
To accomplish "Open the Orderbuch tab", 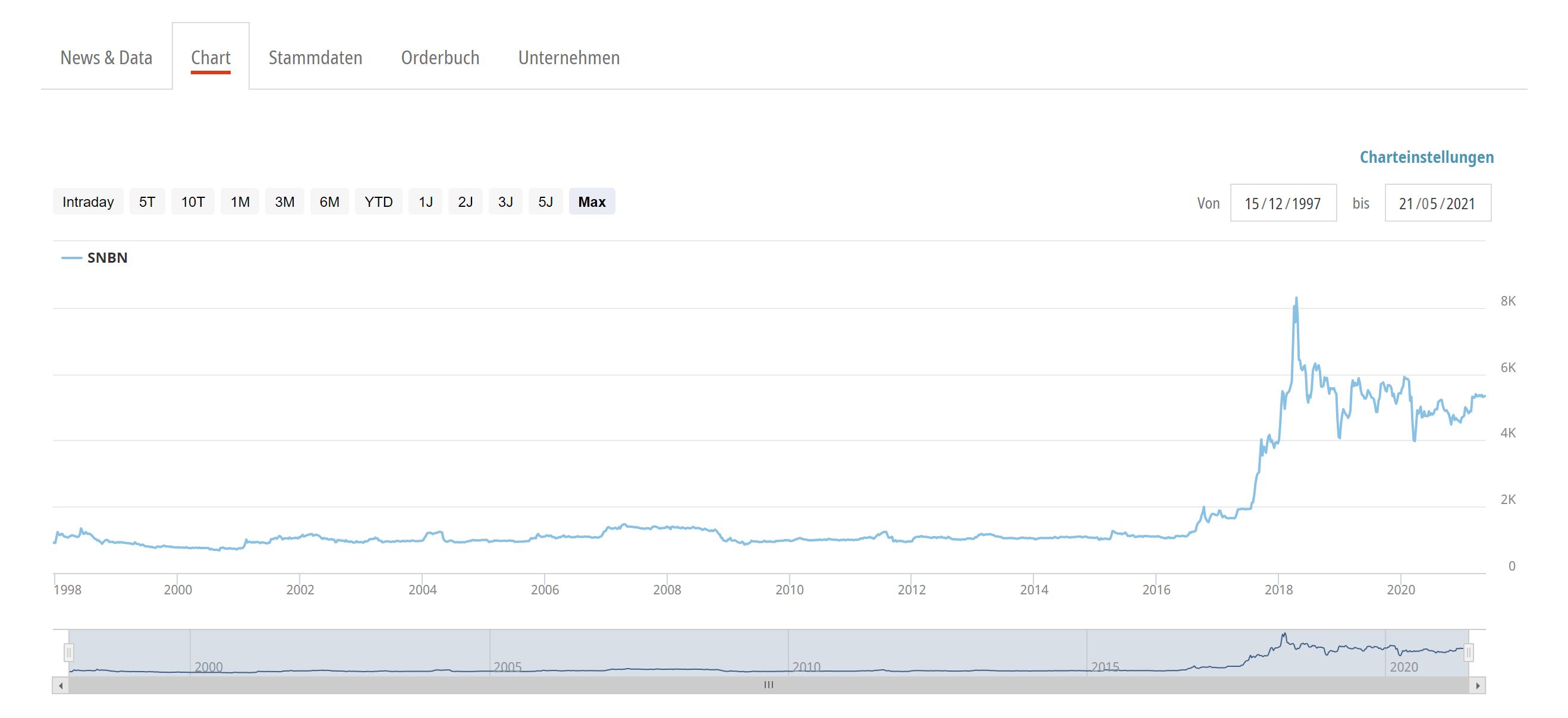I will tap(439, 58).
